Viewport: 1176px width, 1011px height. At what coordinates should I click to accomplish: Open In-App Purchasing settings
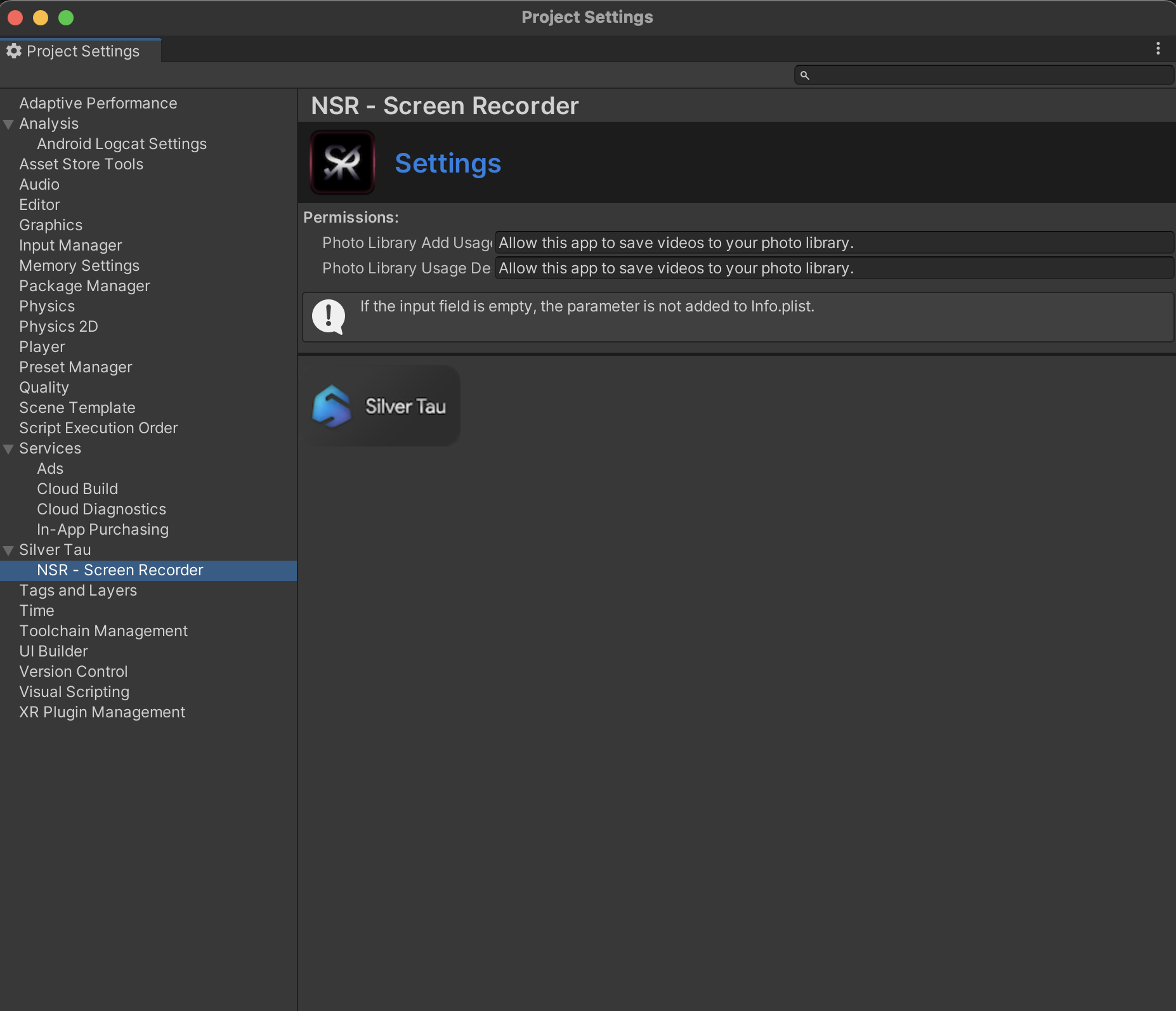tap(103, 530)
